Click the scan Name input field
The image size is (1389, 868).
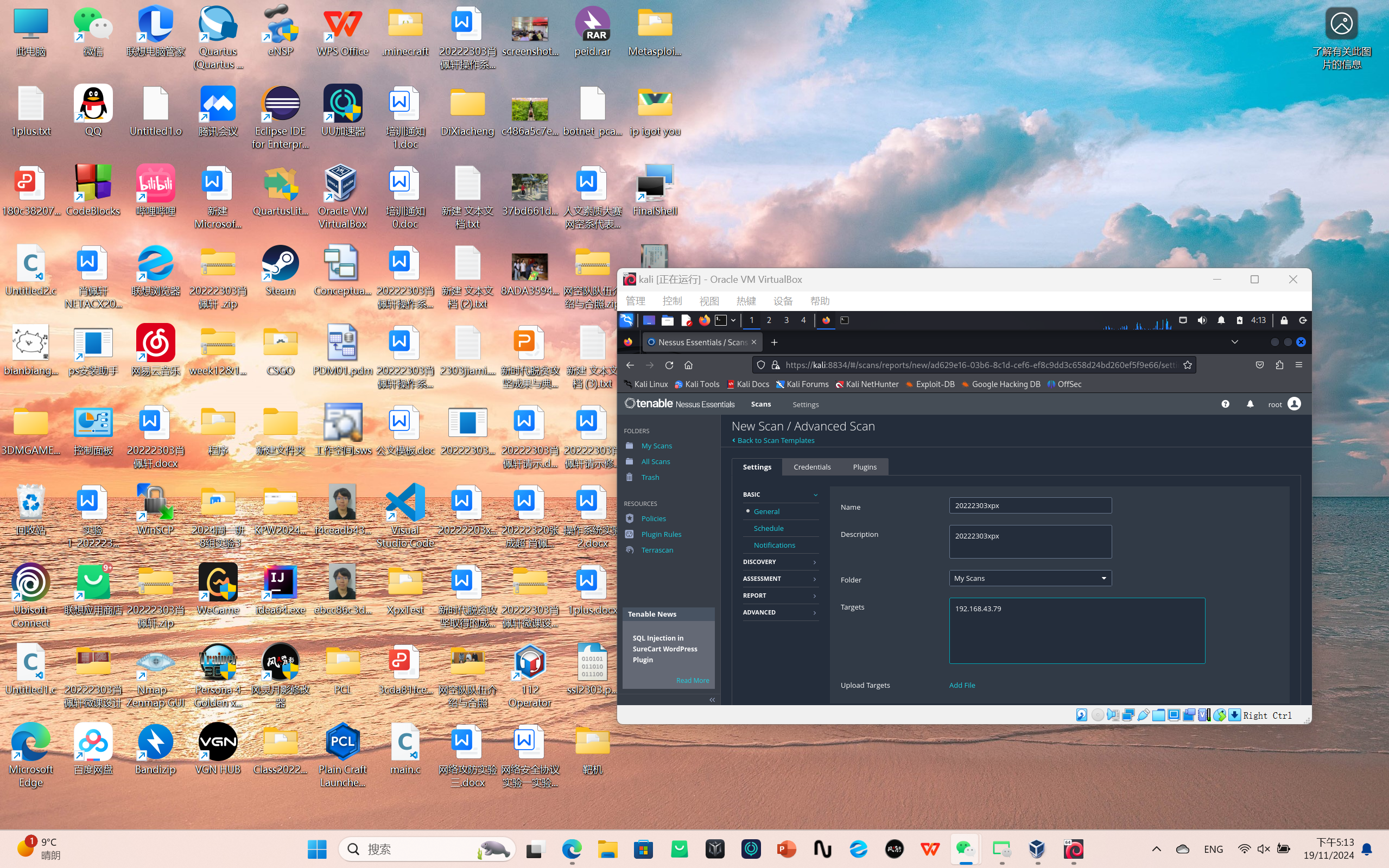(1030, 505)
